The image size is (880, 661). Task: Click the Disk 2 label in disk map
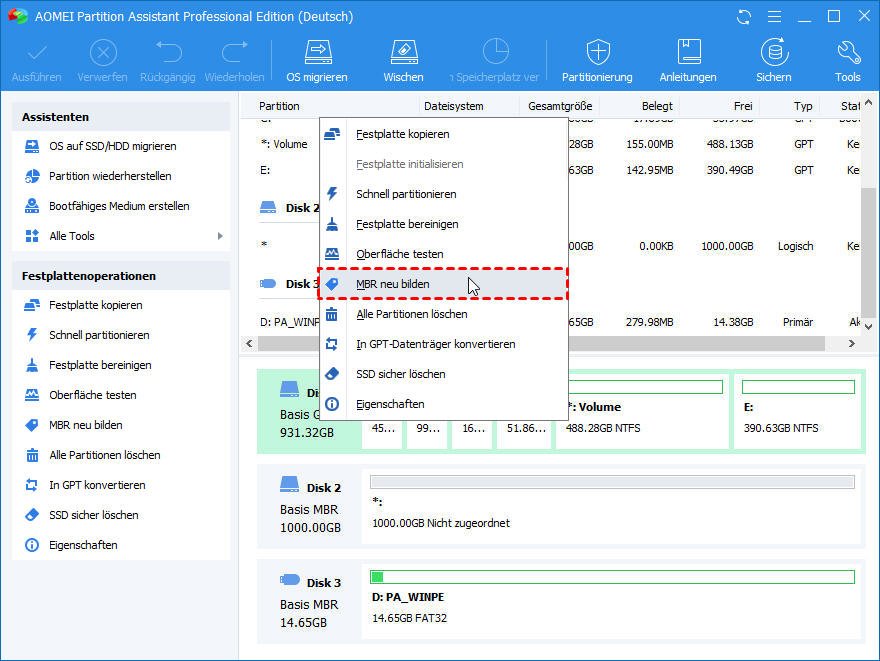tap(323, 488)
